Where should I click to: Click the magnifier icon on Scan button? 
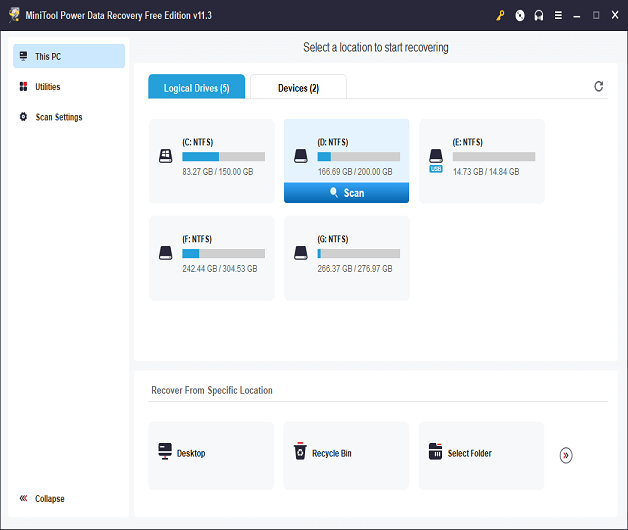(334, 192)
